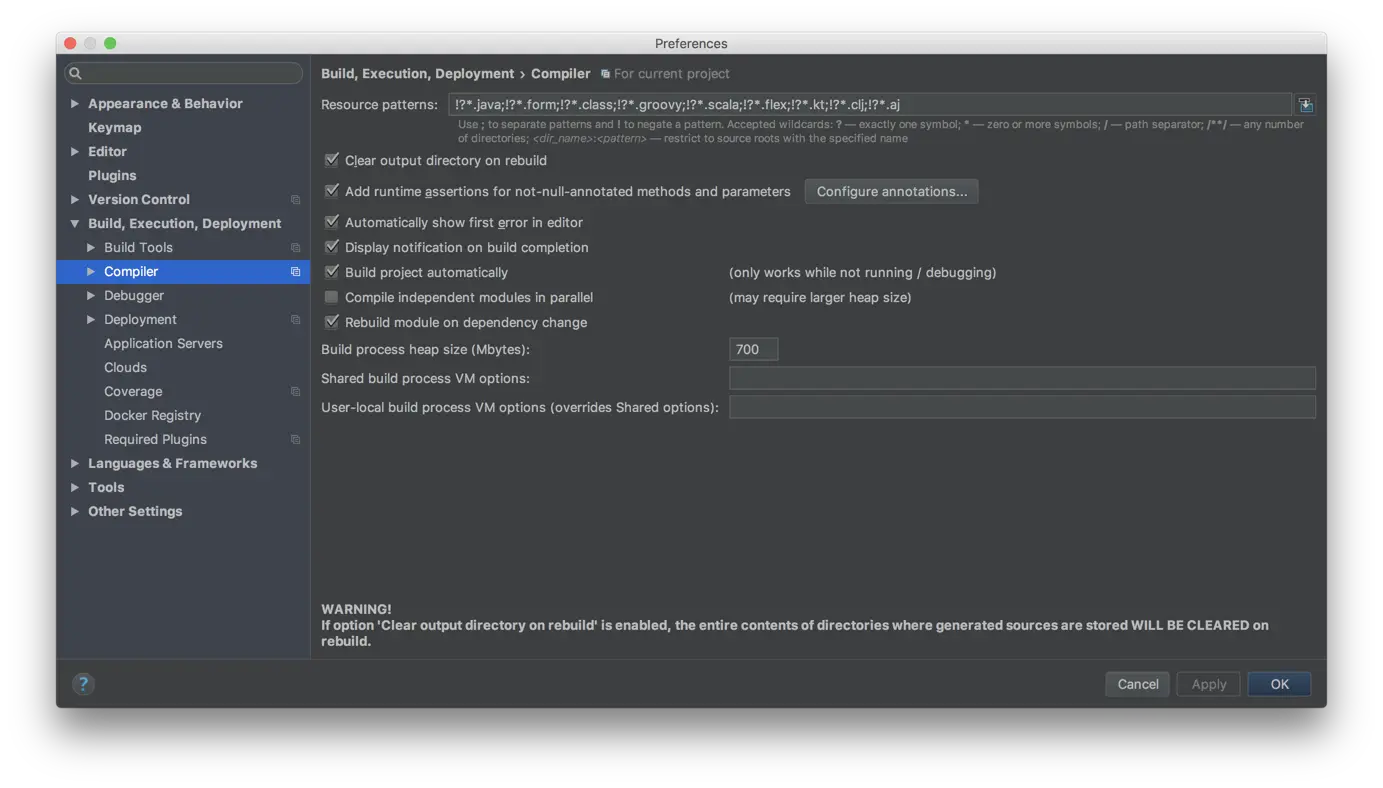Image resolution: width=1383 pixels, height=788 pixels.
Task: Click the insert-variable icon beside Resource patterns field
Action: (1305, 103)
